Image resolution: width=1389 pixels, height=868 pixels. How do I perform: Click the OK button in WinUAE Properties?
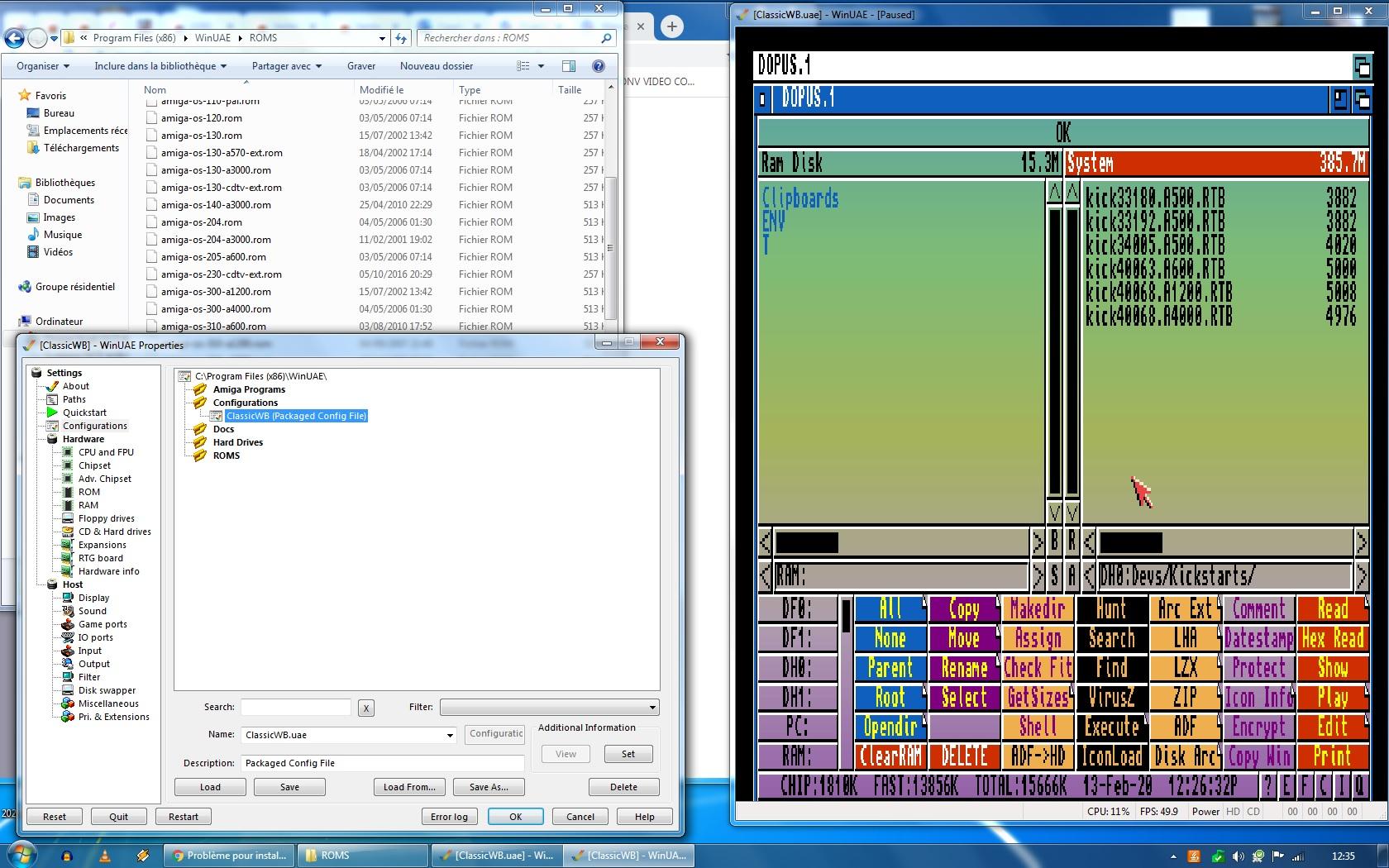[x=515, y=817]
